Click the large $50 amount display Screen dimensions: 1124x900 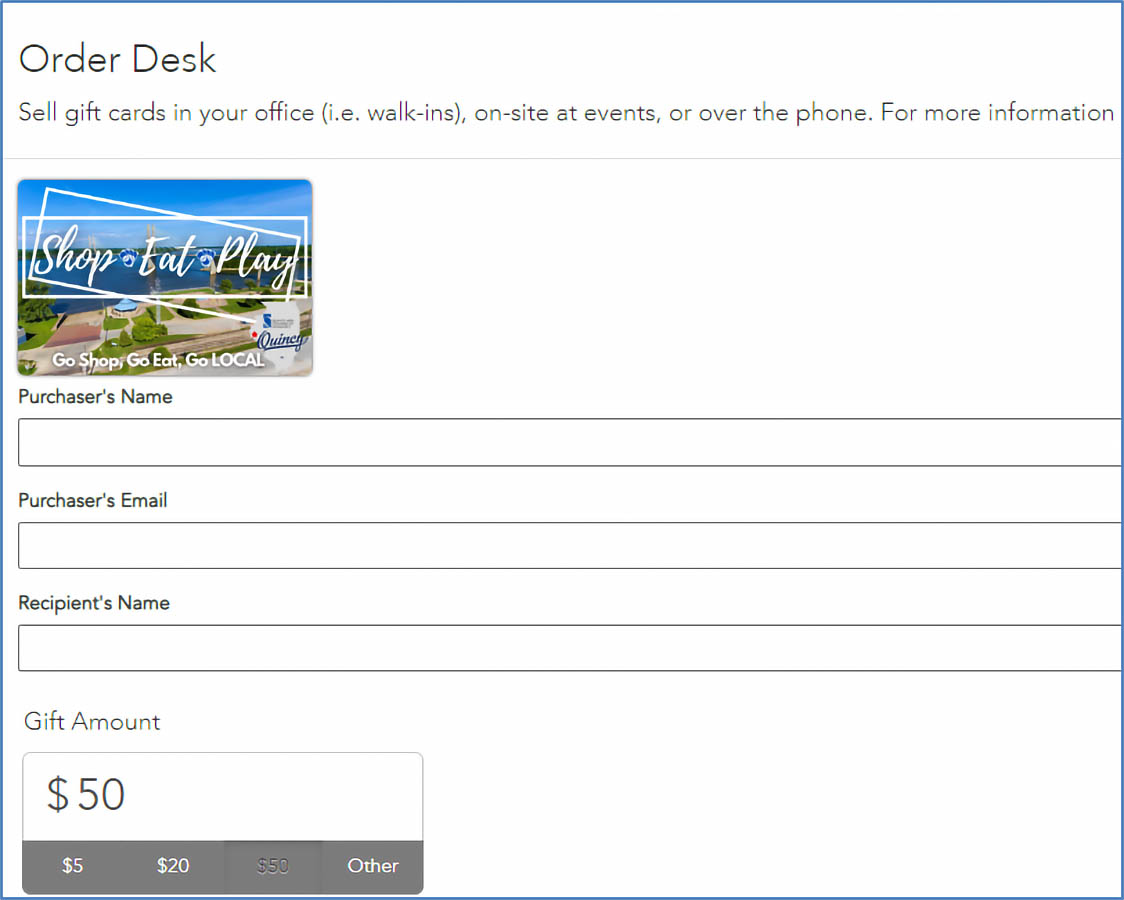101,795
